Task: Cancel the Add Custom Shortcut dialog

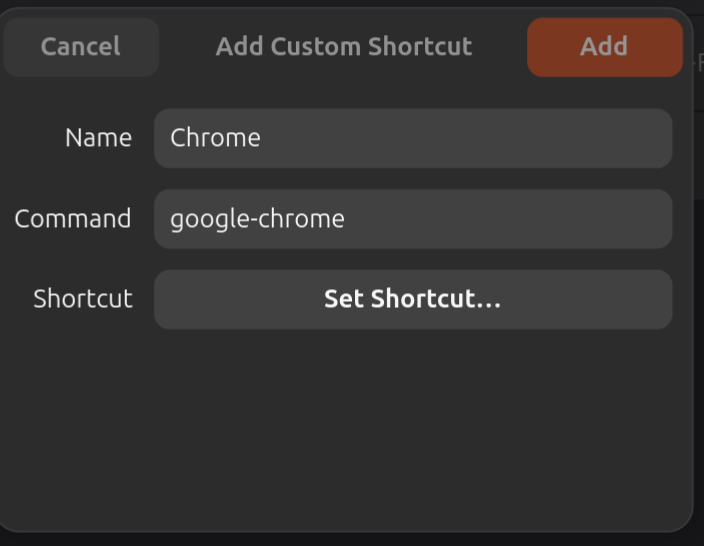Action: point(81,47)
